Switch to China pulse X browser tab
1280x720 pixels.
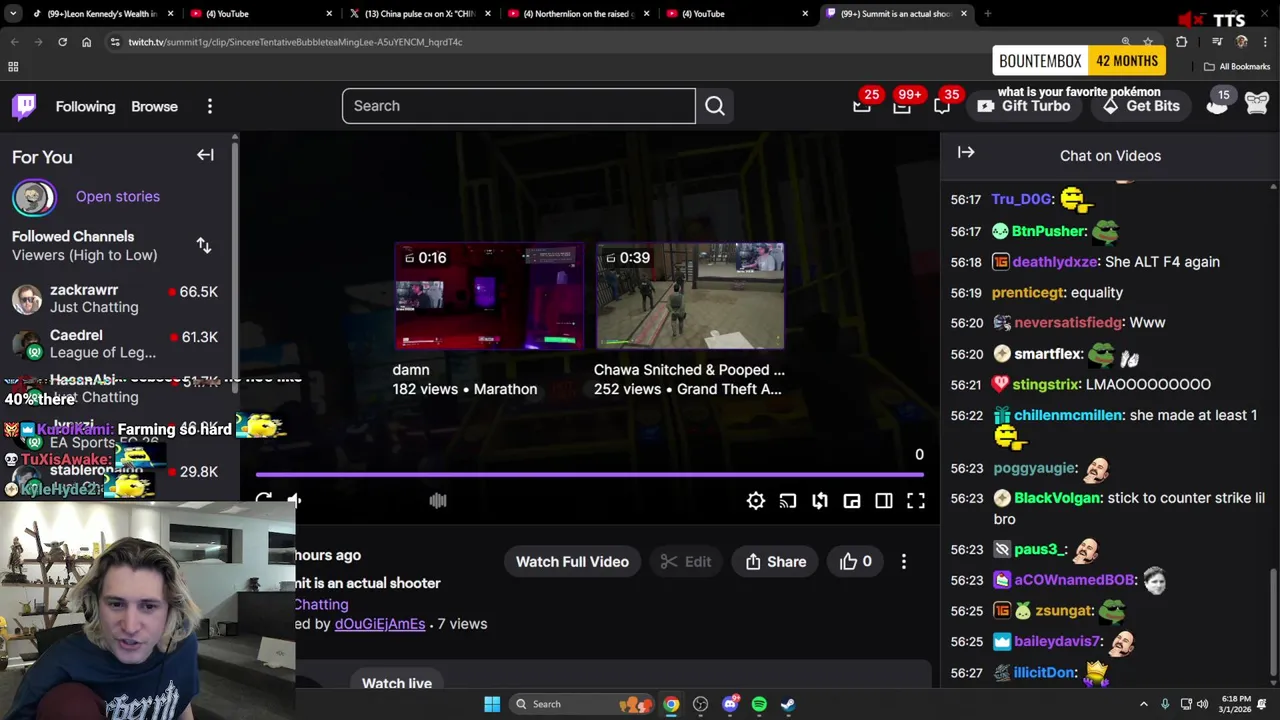click(419, 14)
